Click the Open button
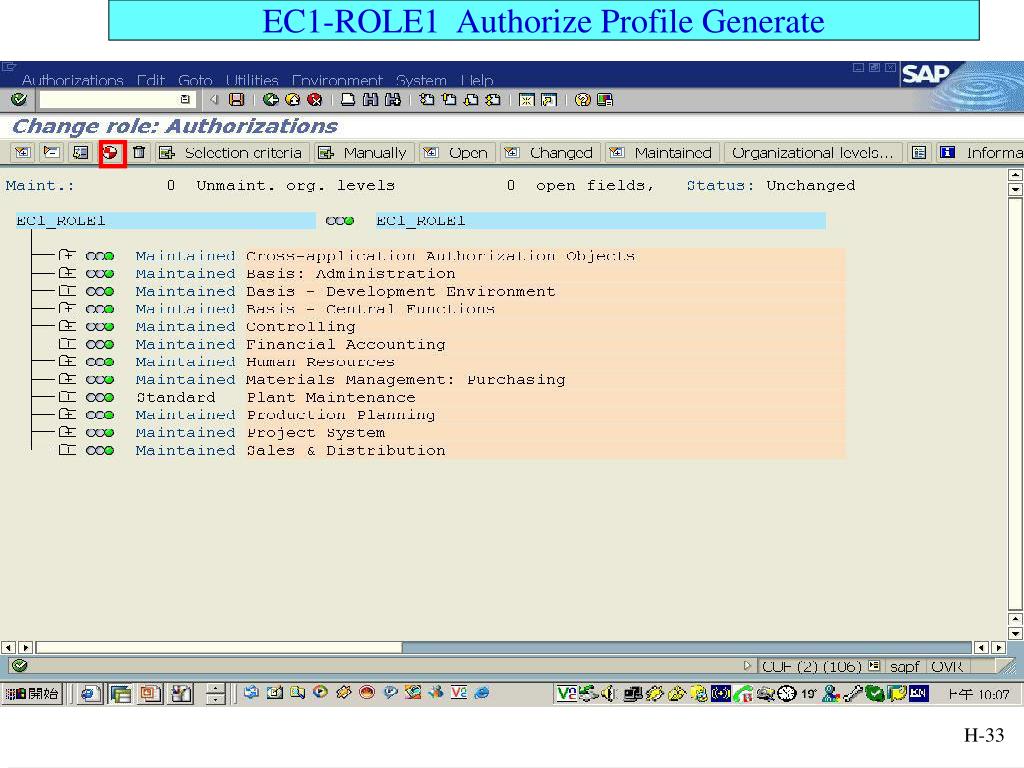Image resolution: width=1024 pixels, height=768 pixels. click(457, 152)
